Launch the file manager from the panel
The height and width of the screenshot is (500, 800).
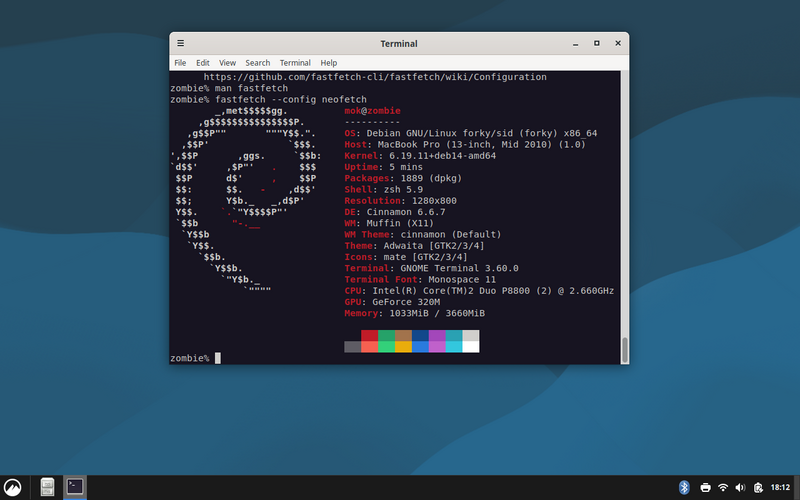(47, 487)
